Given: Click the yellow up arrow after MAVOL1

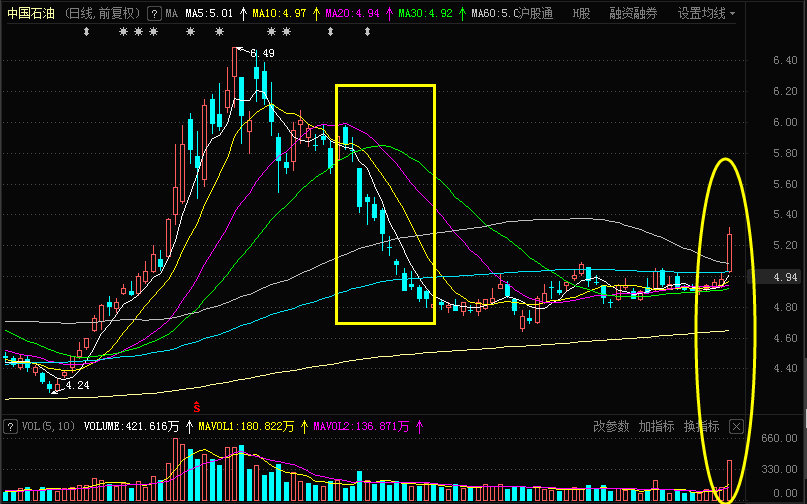Looking at the screenshot, I should (304, 427).
